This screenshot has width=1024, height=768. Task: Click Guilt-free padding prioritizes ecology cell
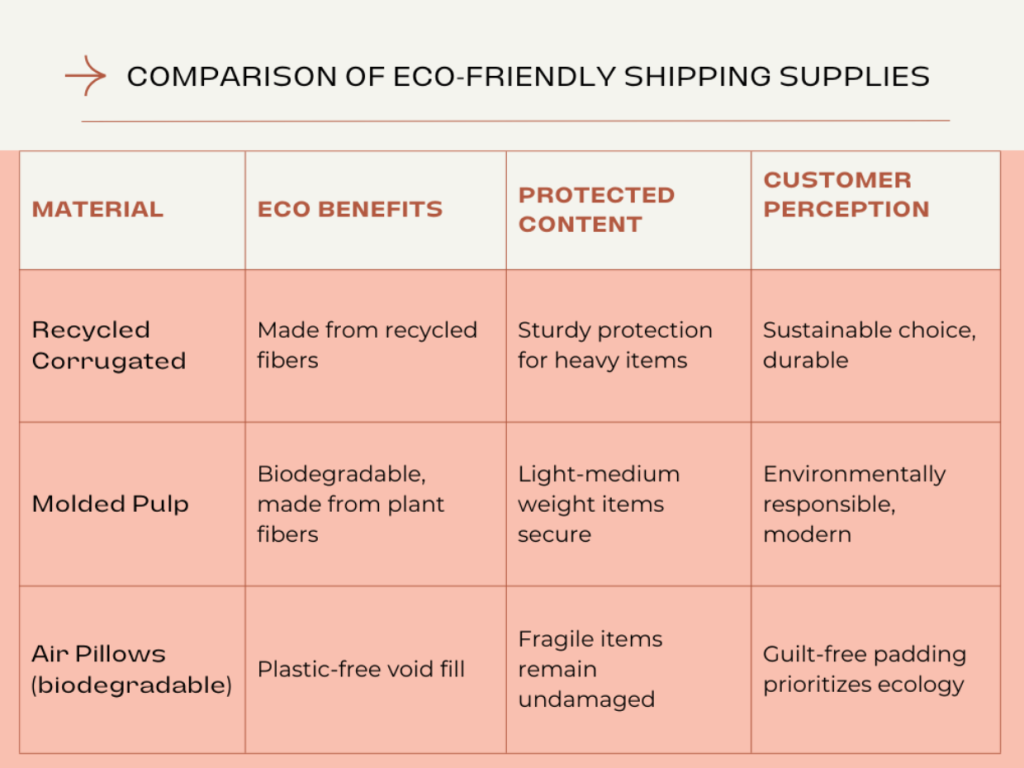coord(864,669)
